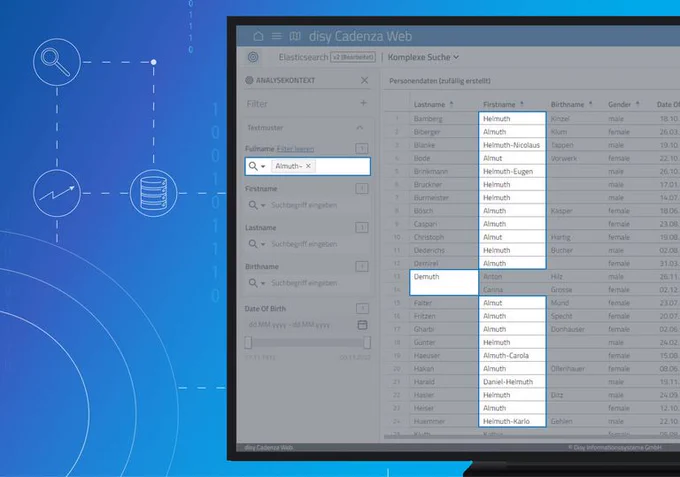
Task: Select the Brinkmann lastname cell
Action: (x=444, y=171)
